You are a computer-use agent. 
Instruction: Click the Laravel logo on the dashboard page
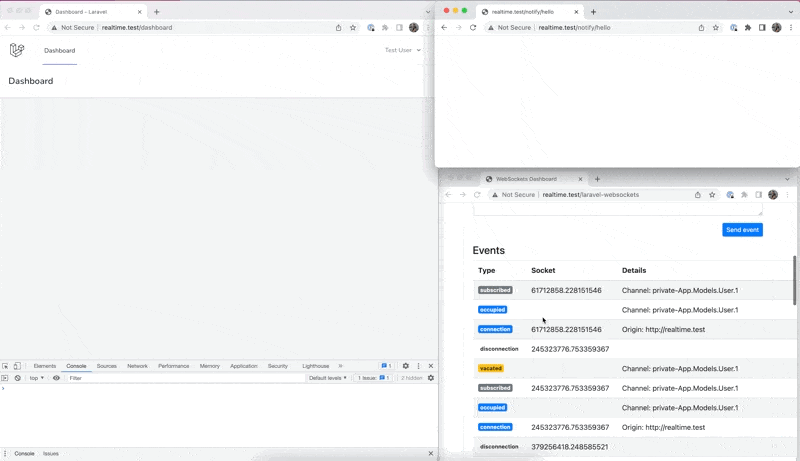point(17,50)
